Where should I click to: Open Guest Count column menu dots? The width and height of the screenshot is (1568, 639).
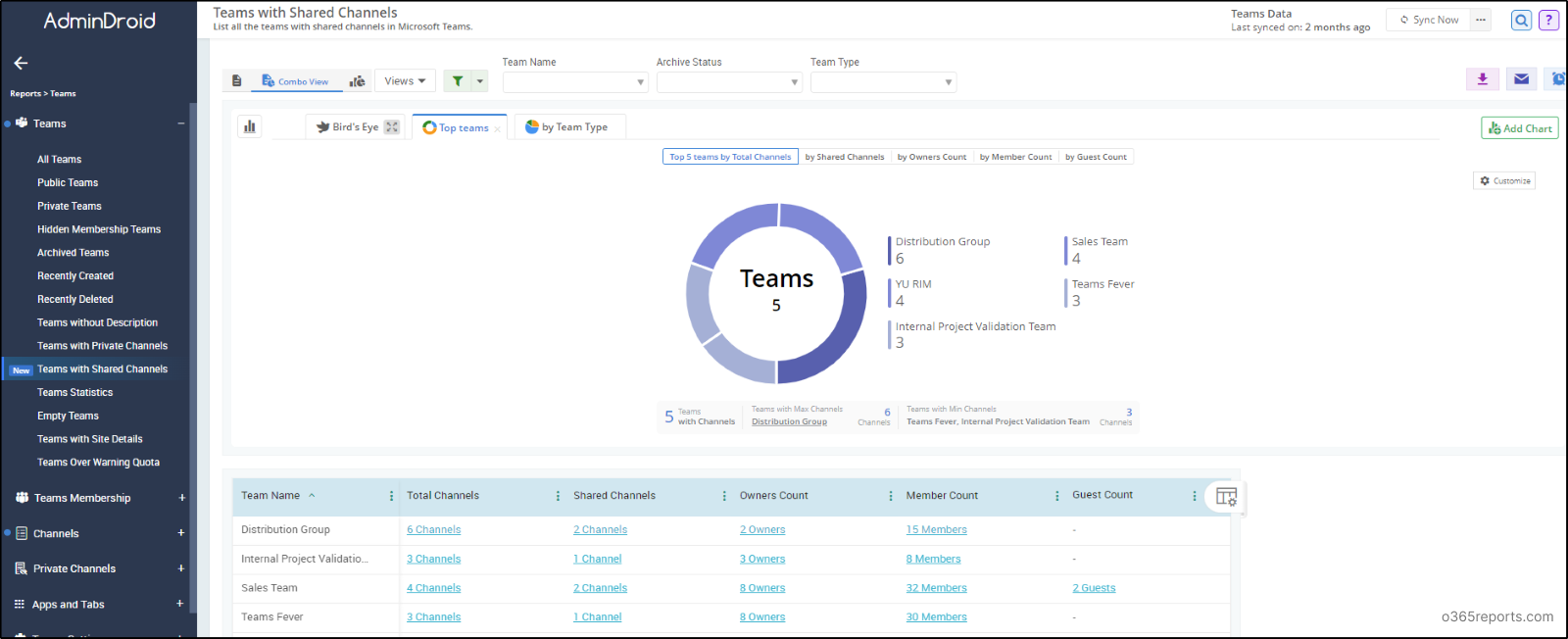(x=1194, y=496)
